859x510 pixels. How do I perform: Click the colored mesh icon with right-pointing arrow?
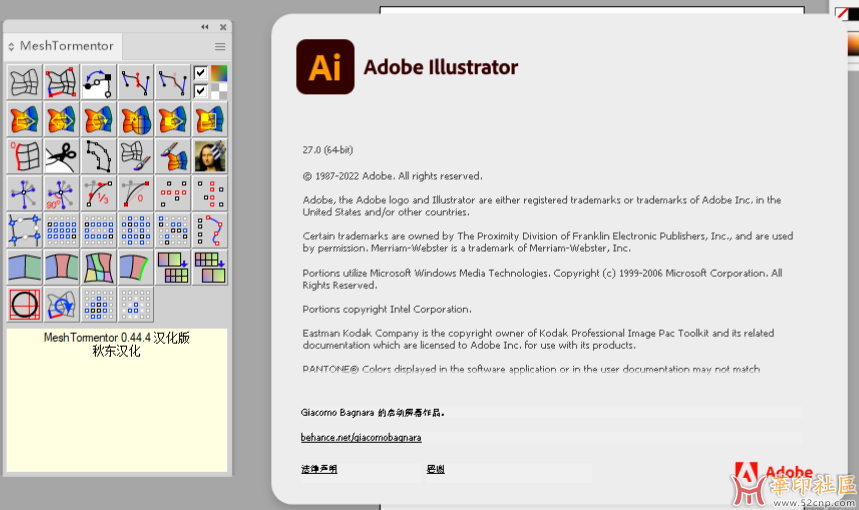(25, 119)
